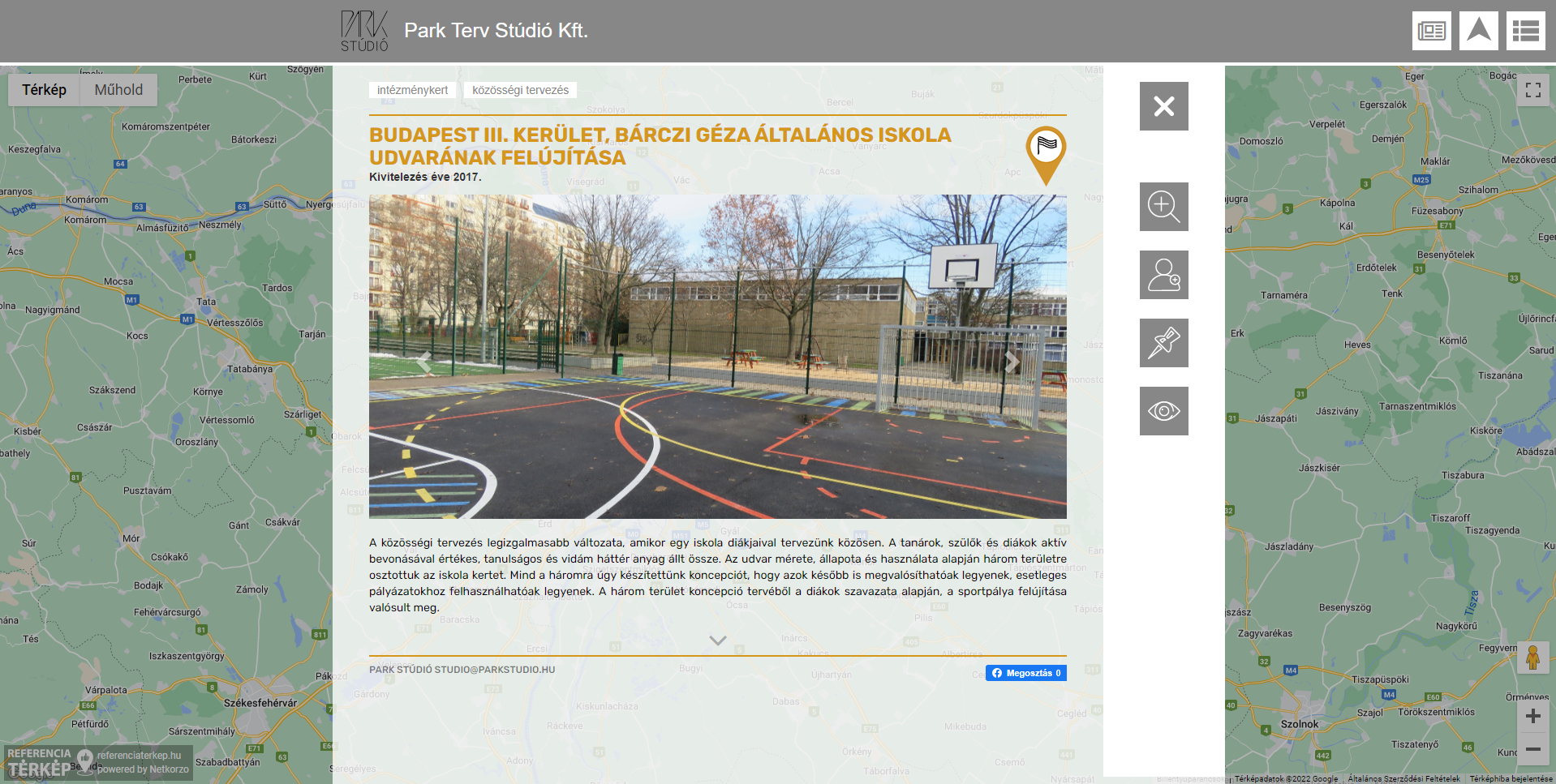Switch to Műhold satellite view
Image resolution: width=1556 pixels, height=784 pixels.
coord(118,90)
